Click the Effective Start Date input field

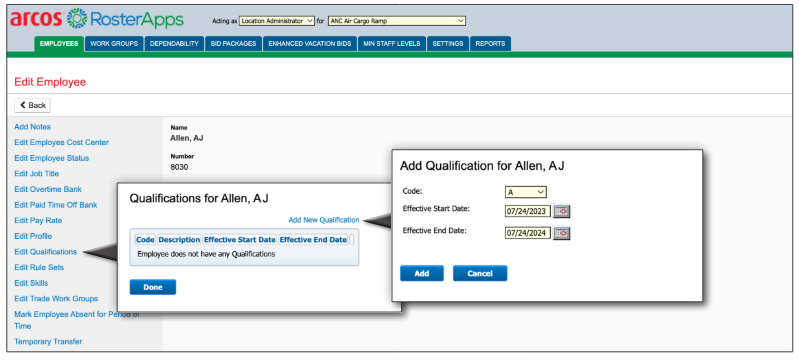point(528,211)
